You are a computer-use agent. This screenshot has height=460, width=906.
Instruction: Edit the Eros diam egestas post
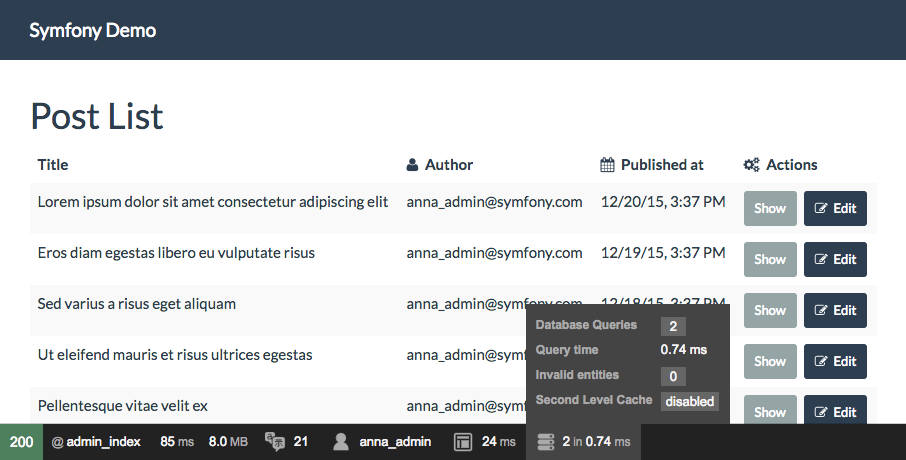coord(835,259)
